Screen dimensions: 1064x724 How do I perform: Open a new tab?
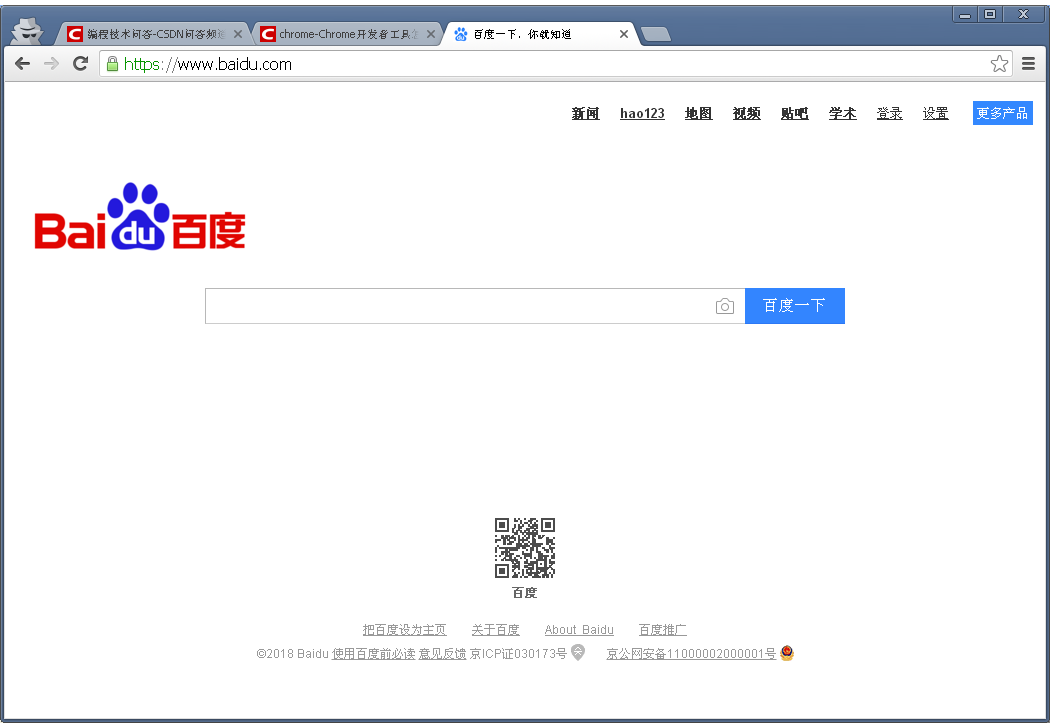pyautogui.click(x=656, y=34)
